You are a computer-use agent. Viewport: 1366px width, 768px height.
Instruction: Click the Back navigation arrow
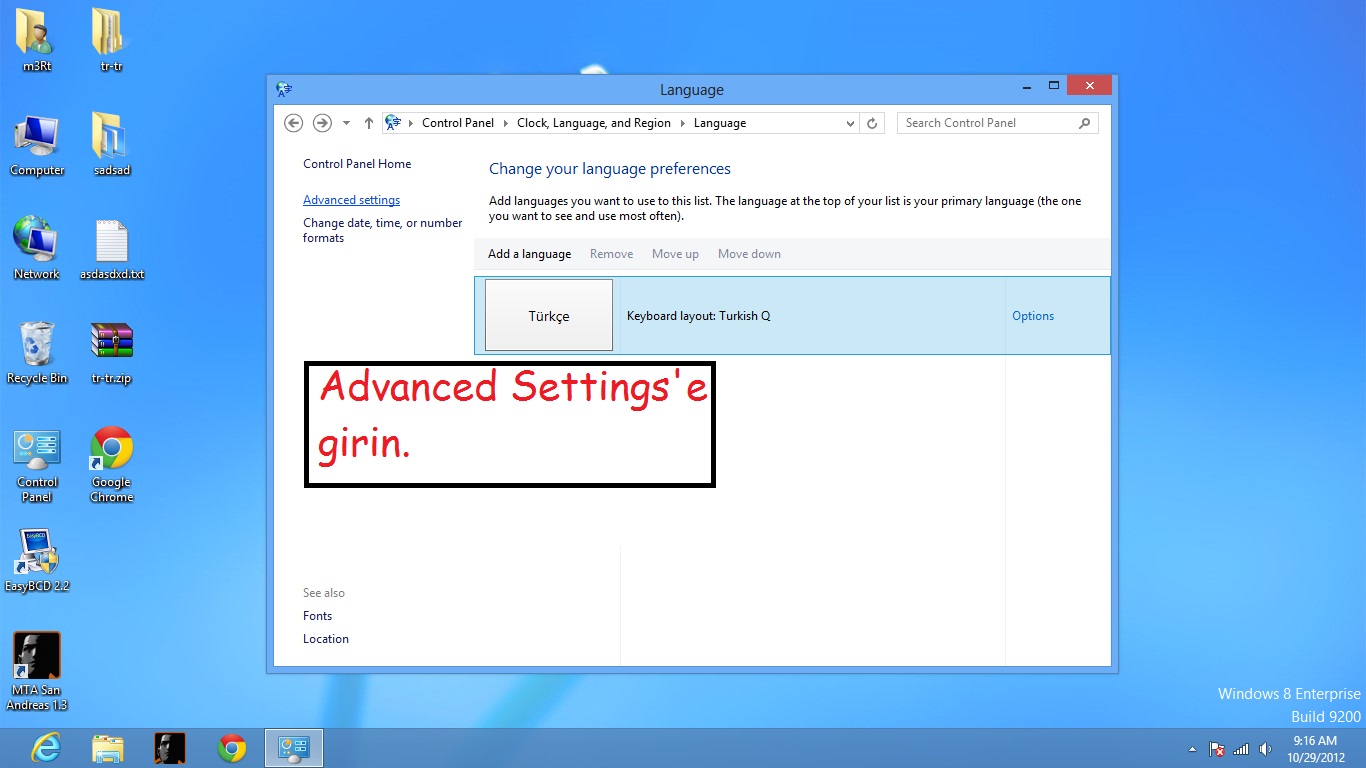tap(293, 123)
